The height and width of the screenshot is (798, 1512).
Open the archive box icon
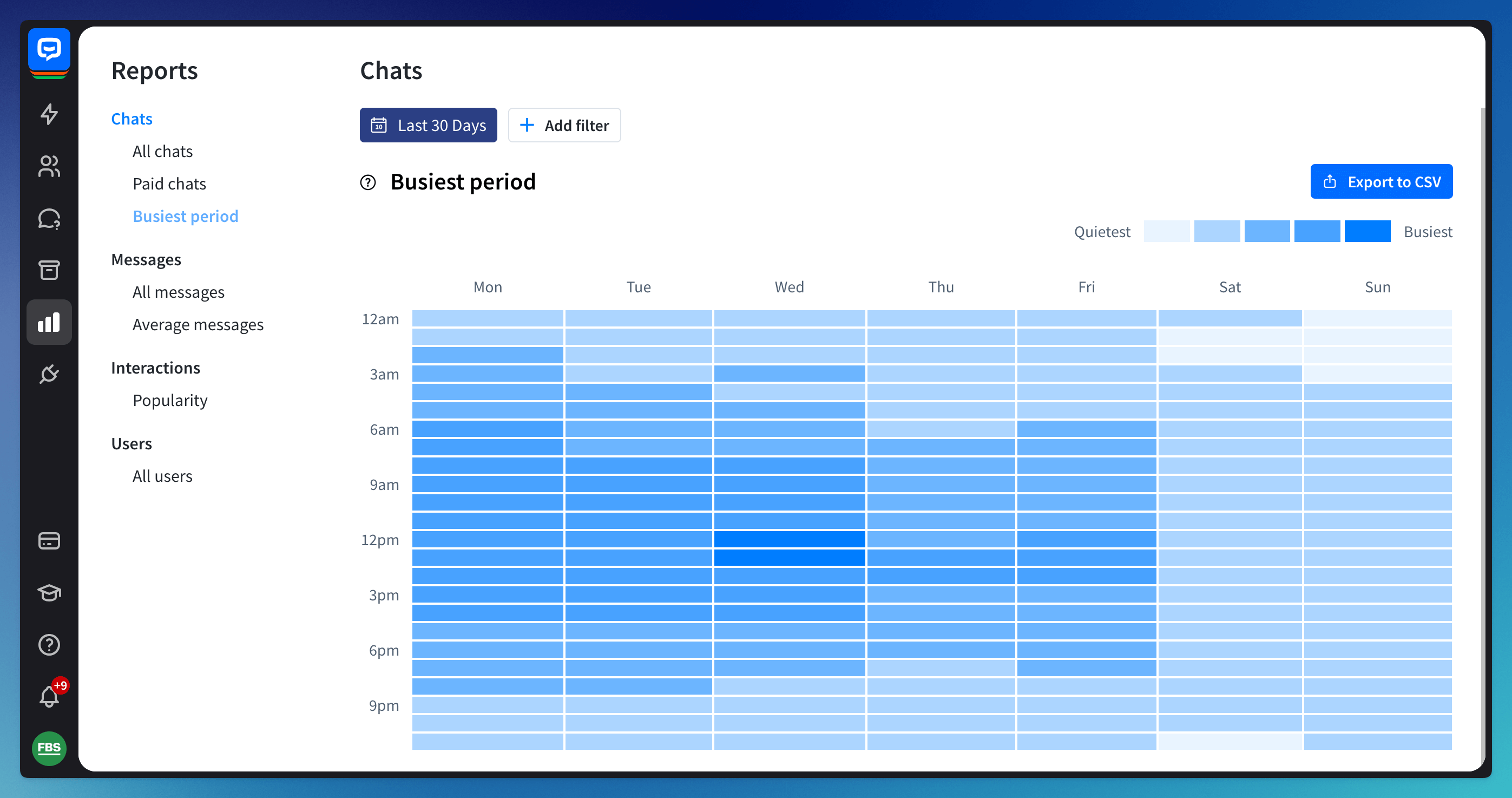tap(49, 270)
